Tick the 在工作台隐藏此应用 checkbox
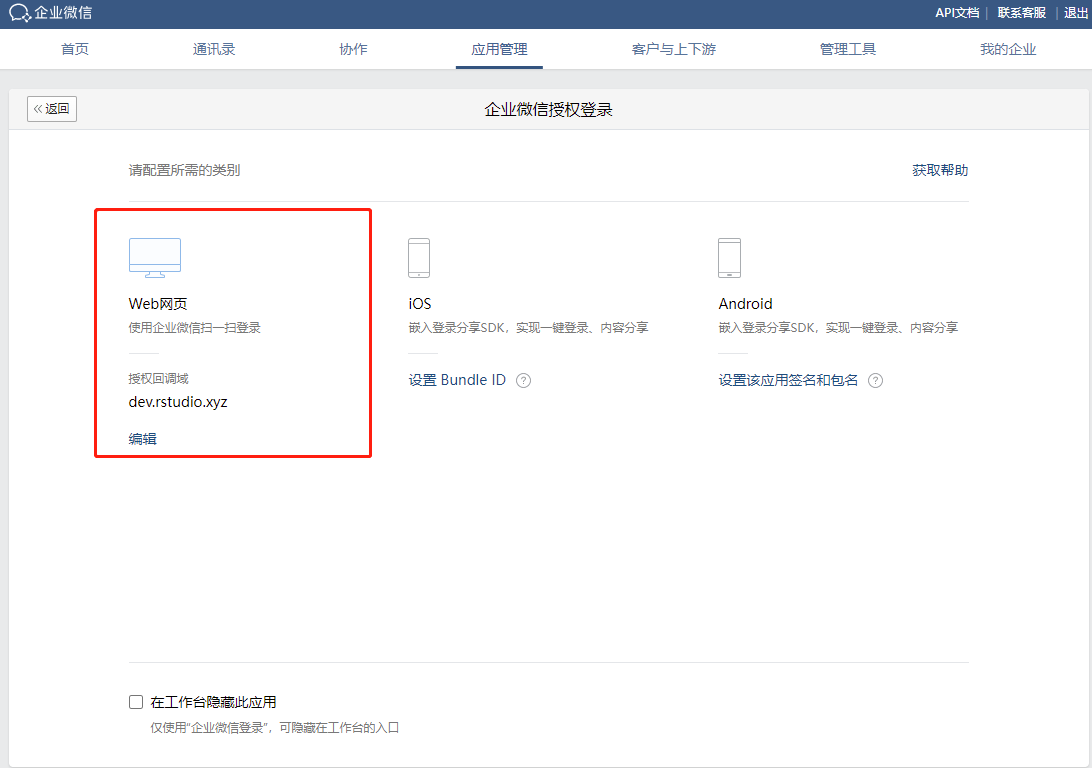1092x768 pixels. [x=136, y=702]
